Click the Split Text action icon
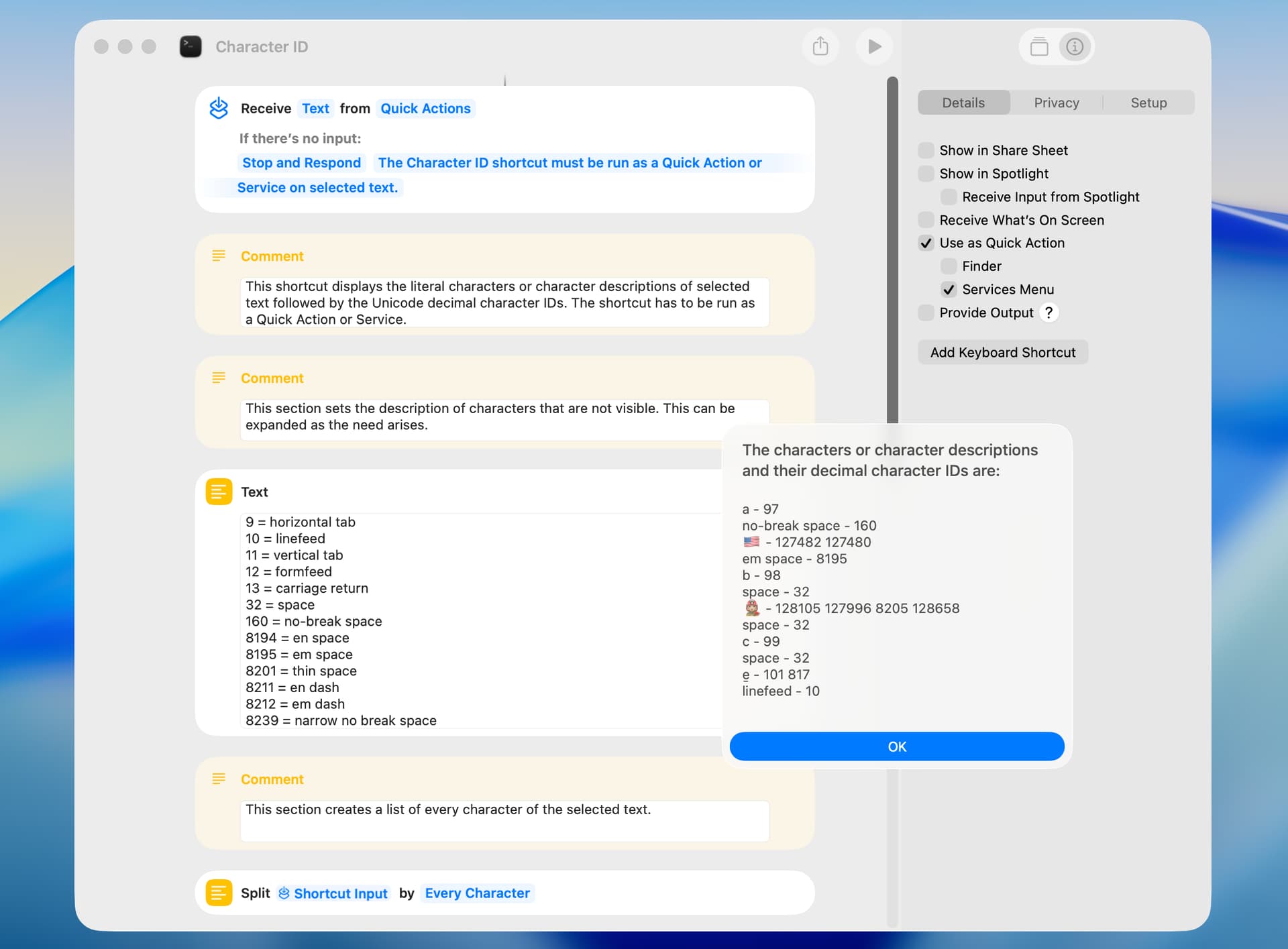 [x=219, y=893]
